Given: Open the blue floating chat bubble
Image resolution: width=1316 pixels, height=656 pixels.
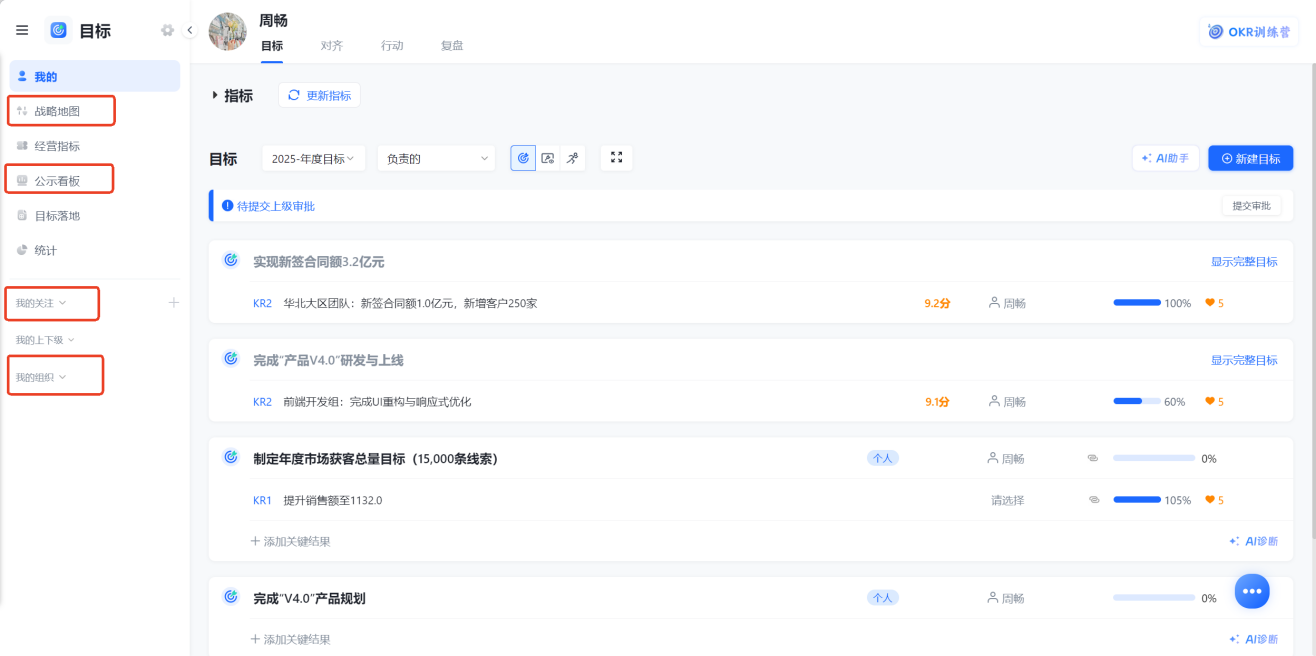Looking at the screenshot, I should (x=1252, y=591).
